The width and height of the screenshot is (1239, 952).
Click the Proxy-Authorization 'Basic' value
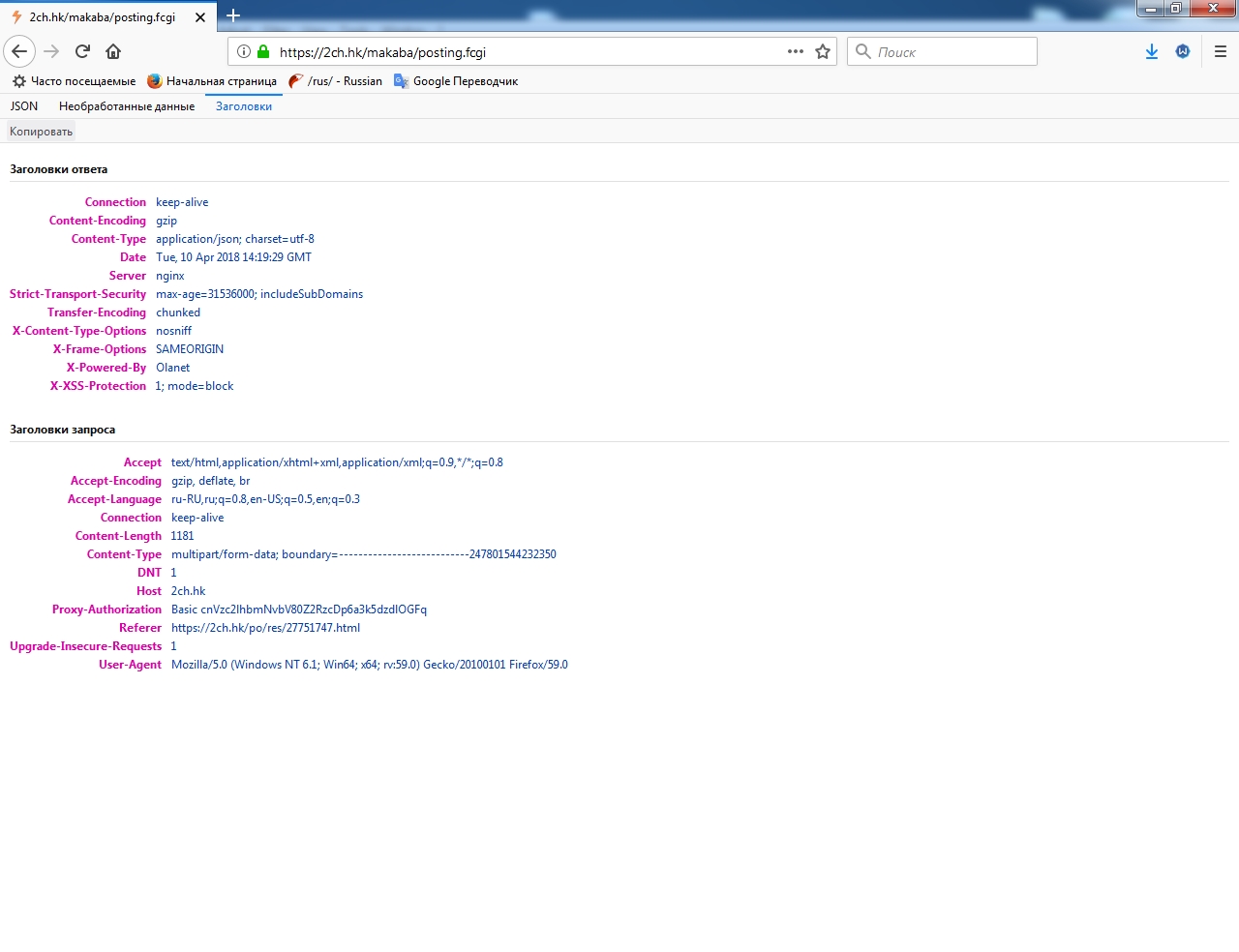click(299, 610)
